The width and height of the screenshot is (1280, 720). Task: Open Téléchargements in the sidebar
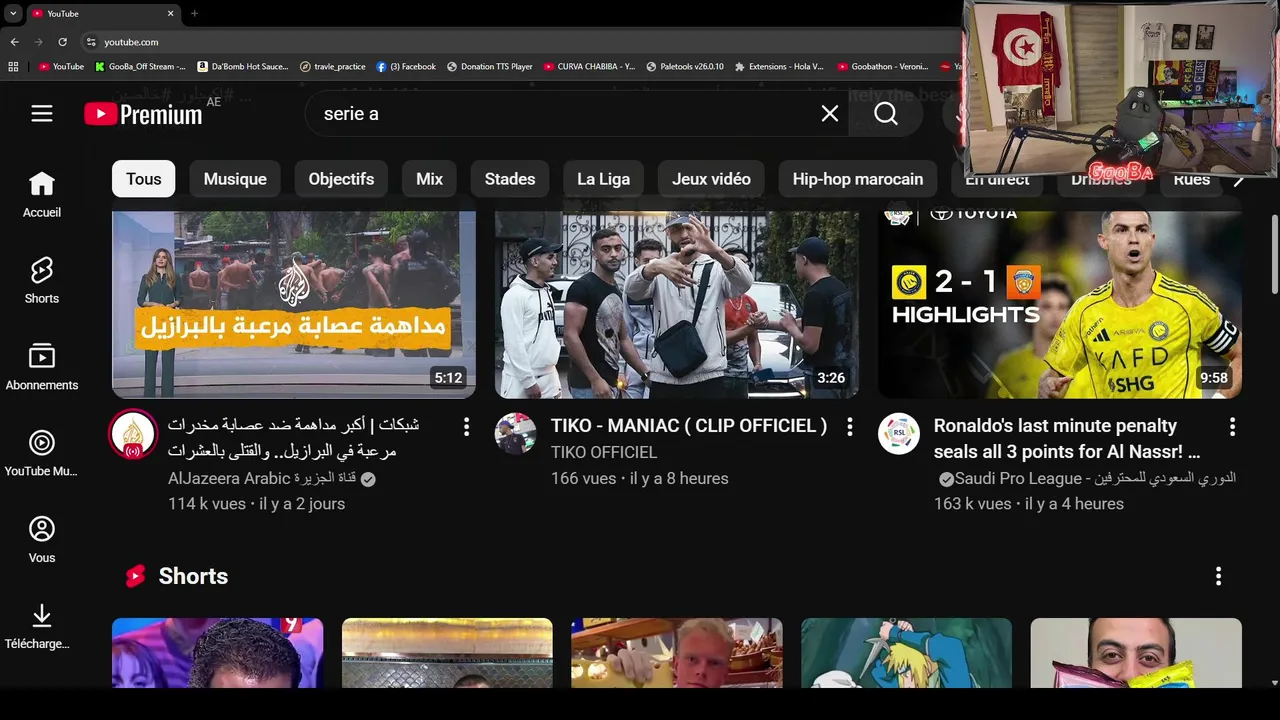click(41, 626)
